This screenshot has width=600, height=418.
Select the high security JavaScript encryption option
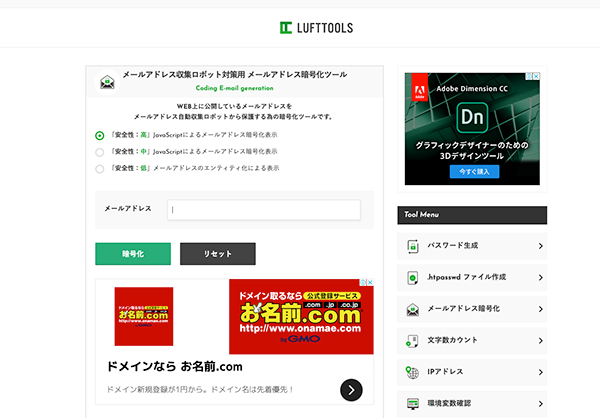pyautogui.click(x=100, y=135)
